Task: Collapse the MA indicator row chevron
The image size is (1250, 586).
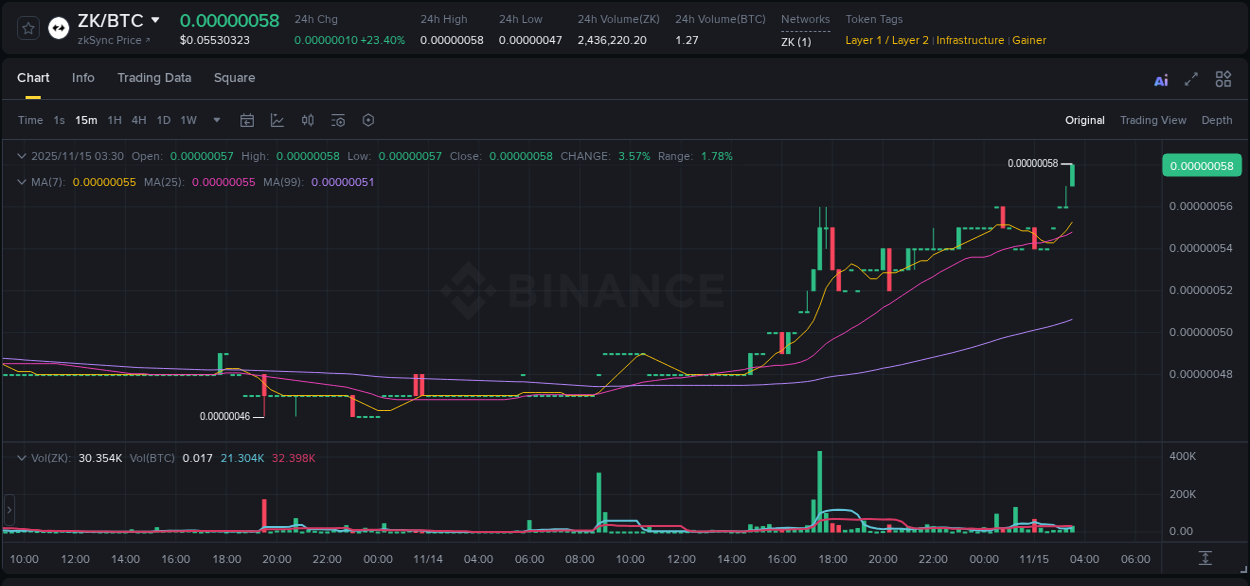Action: coord(22,182)
